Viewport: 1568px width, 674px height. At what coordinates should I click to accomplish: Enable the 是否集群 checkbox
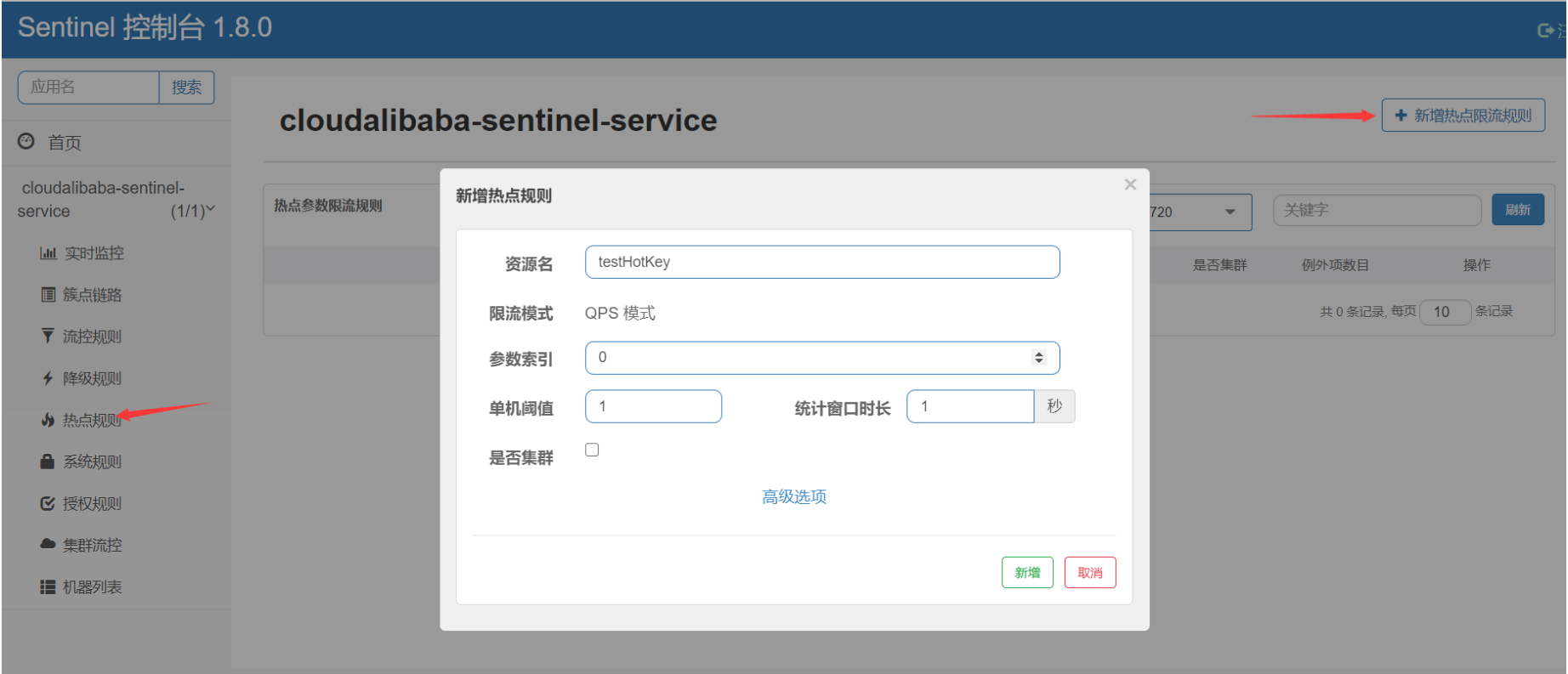(x=592, y=450)
